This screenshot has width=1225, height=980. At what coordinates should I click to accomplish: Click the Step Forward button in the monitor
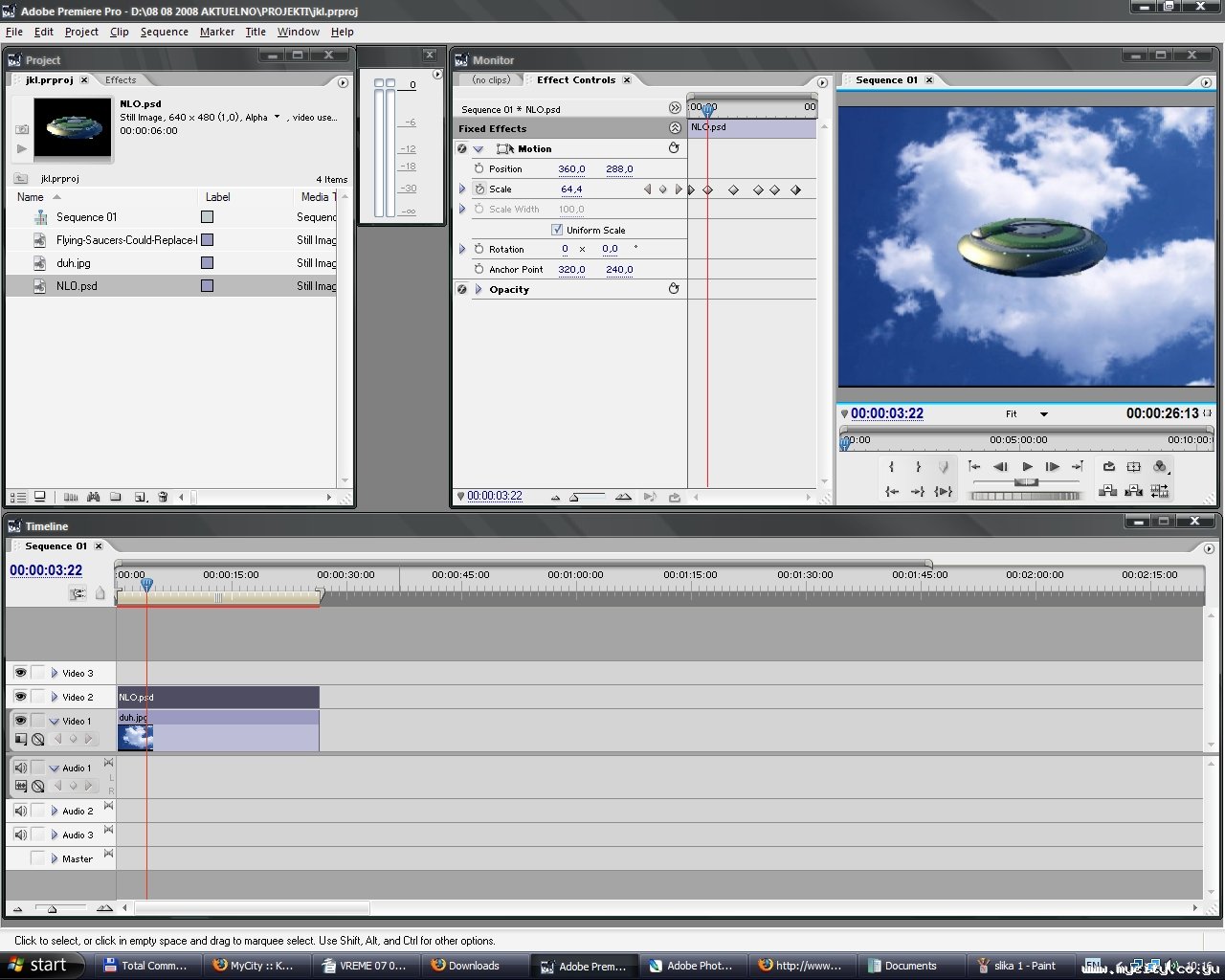(x=1052, y=467)
